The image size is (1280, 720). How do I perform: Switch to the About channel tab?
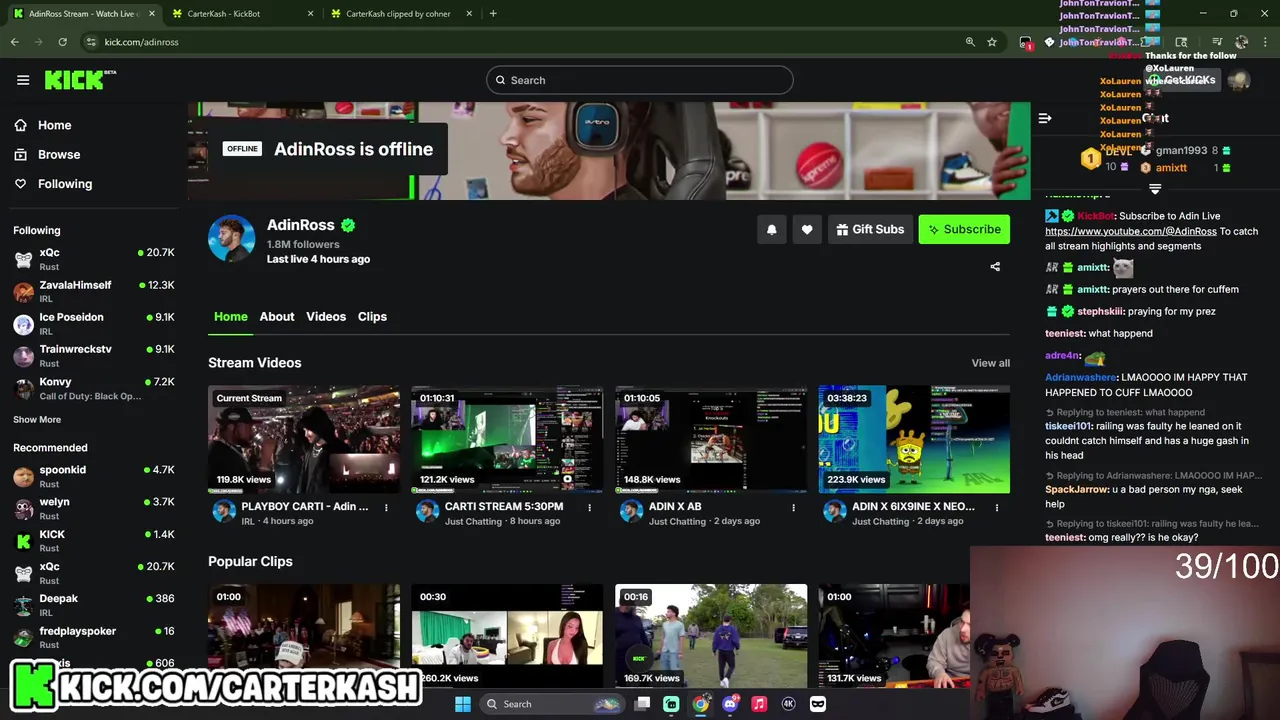point(277,316)
